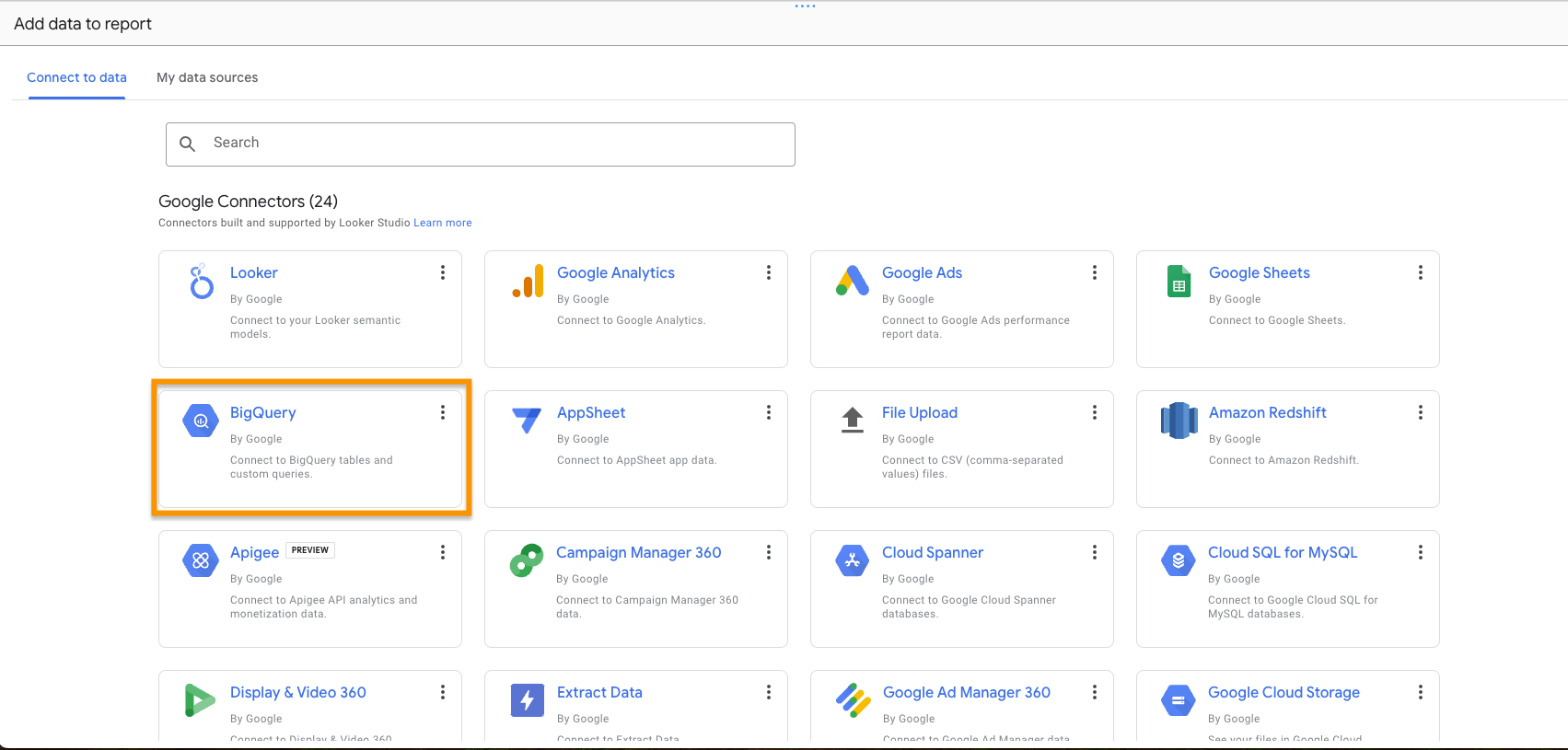Click the Display & Video 360 play icon
The image size is (1568, 750).
click(x=200, y=700)
